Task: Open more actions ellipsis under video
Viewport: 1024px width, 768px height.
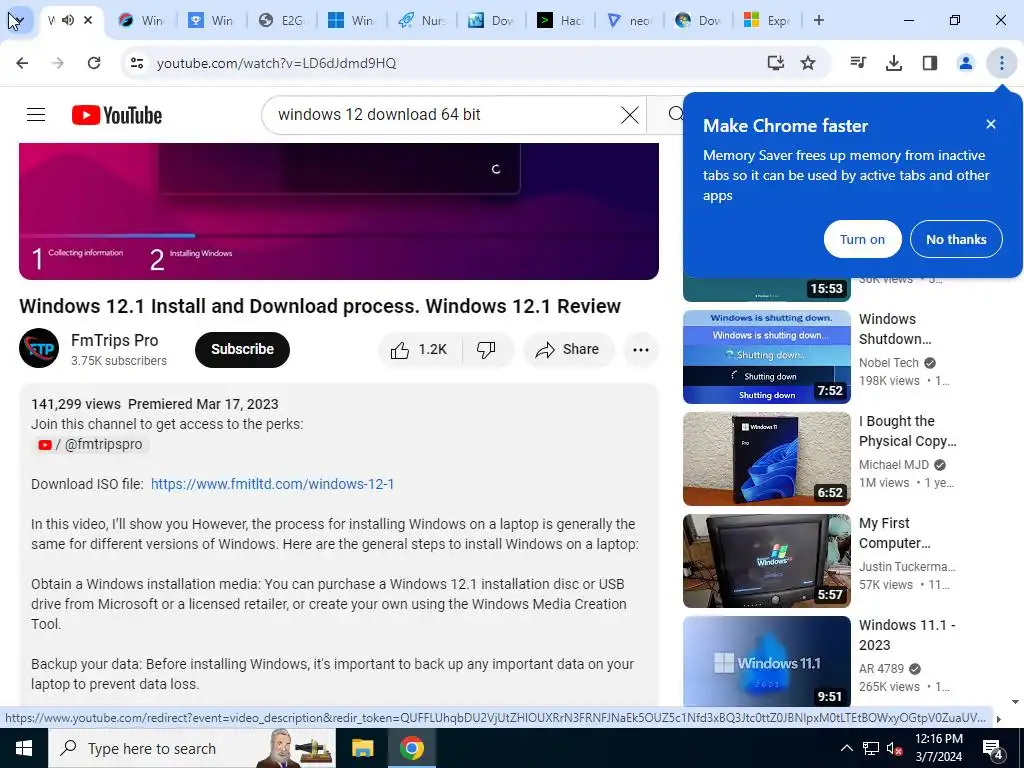Action: [x=641, y=349]
